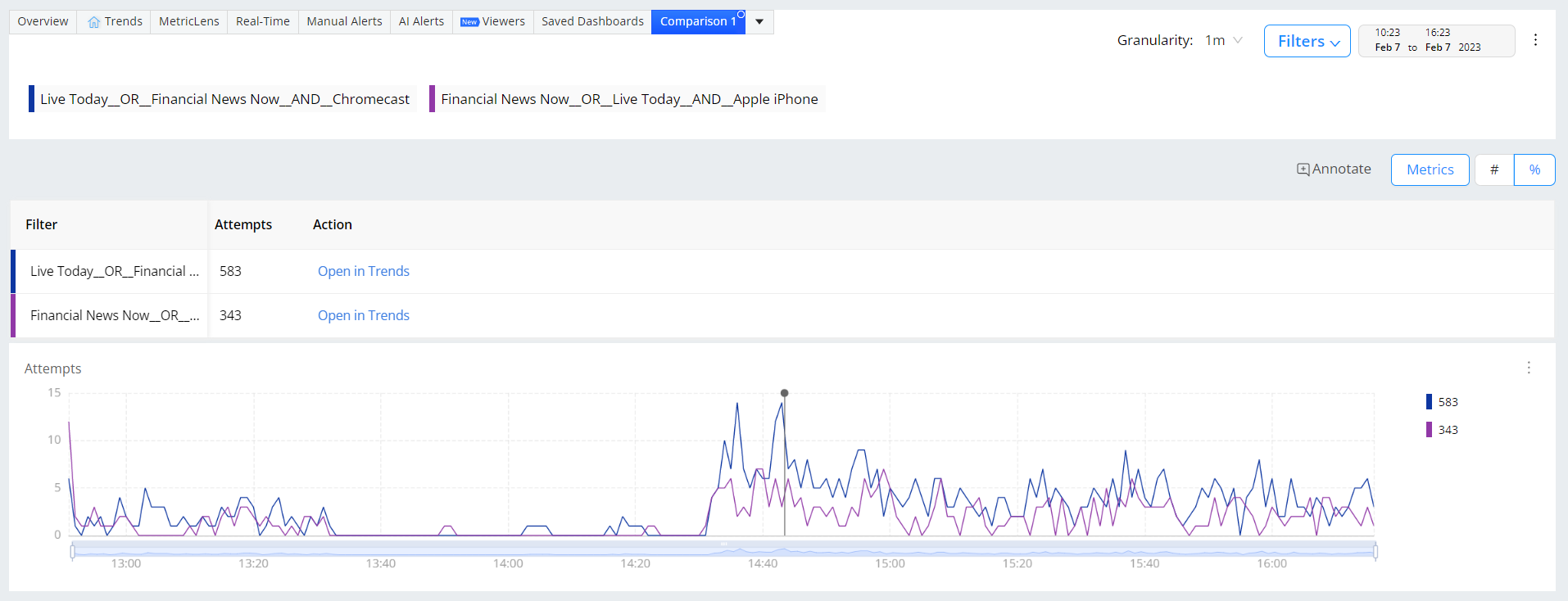Image resolution: width=1568 pixels, height=601 pixels.
Task: Expand the Granularity 1m dropdown
Action: coord(1224,40)
